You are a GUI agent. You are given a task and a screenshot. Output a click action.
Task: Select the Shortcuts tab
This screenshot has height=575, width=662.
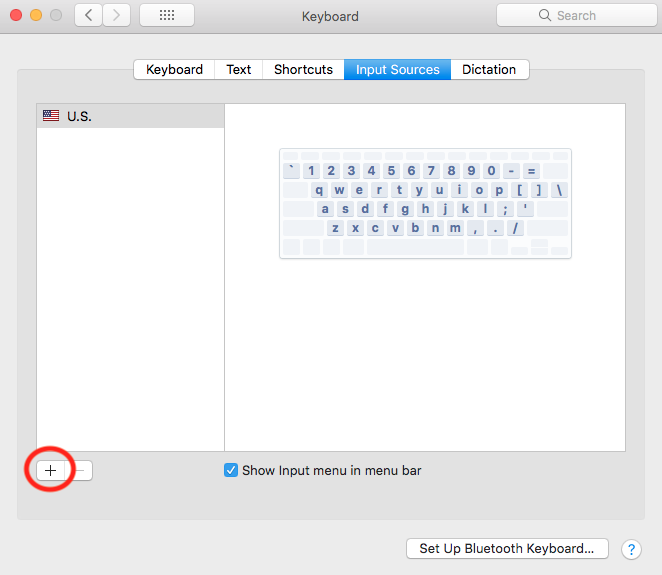coord(303,70)
